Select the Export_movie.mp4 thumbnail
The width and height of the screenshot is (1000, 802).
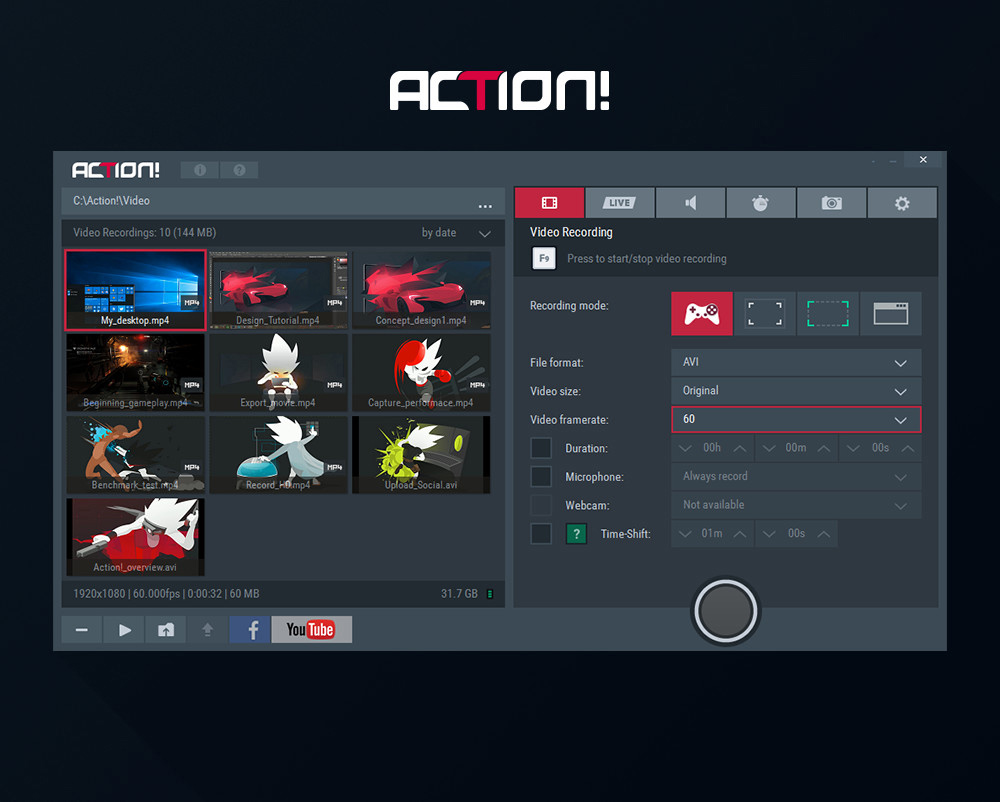[278, 372]
